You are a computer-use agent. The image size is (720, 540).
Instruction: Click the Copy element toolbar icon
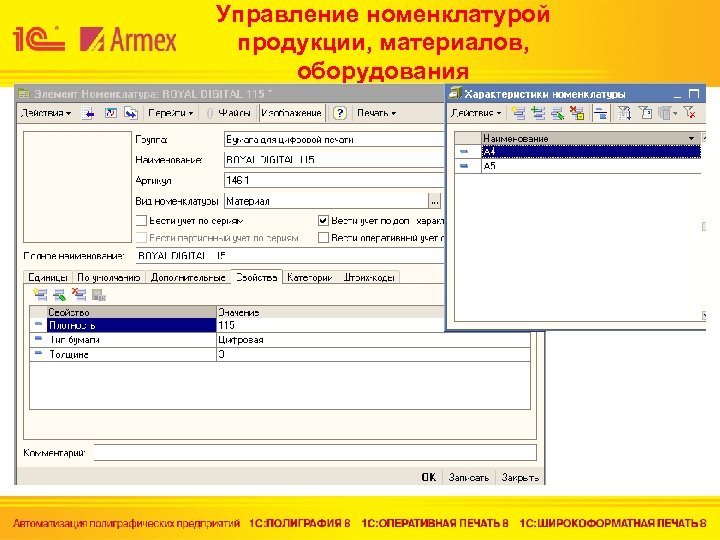[x=131, y=113]
